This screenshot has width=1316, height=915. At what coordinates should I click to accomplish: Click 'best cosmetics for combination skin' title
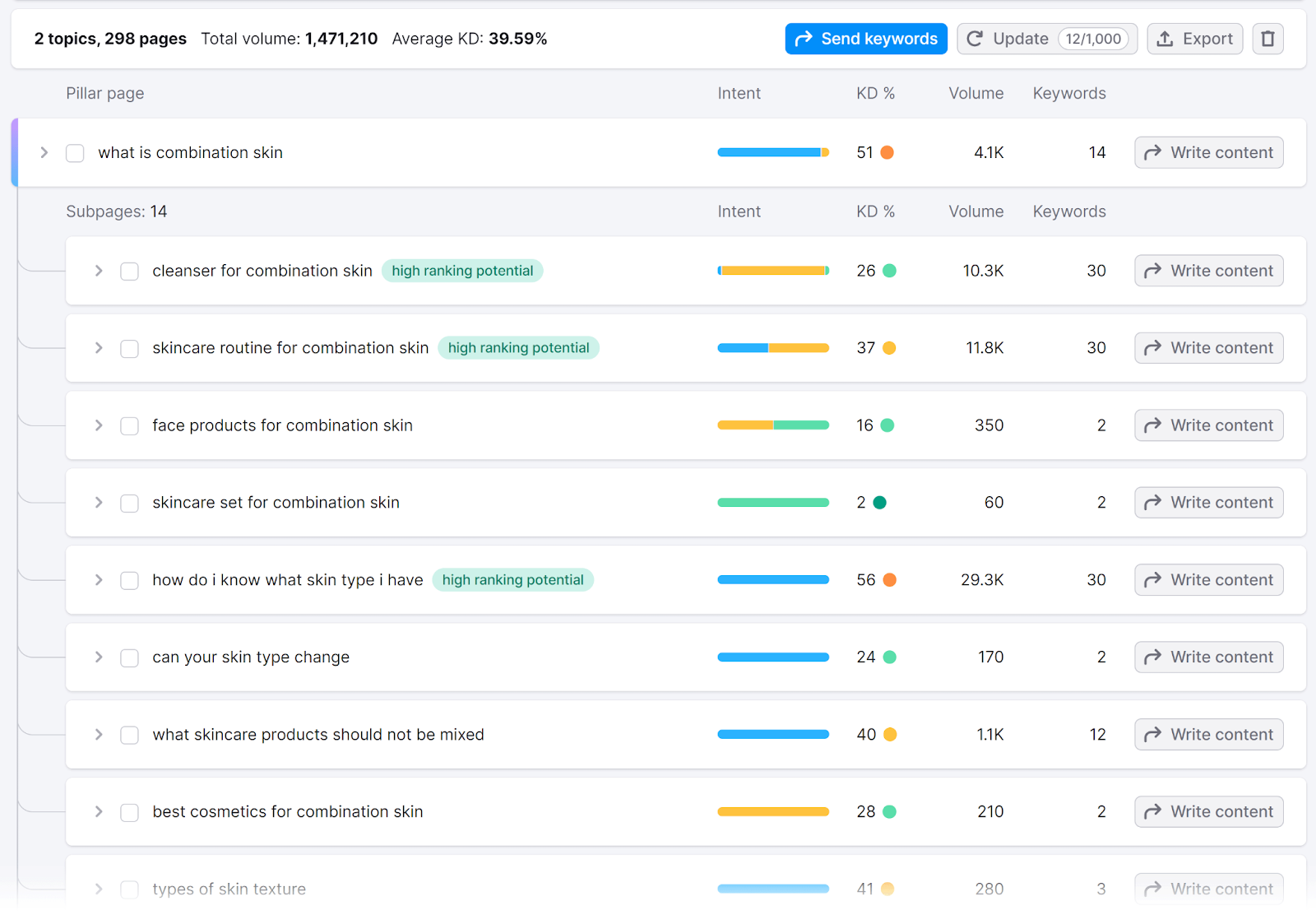coord(288,812)
